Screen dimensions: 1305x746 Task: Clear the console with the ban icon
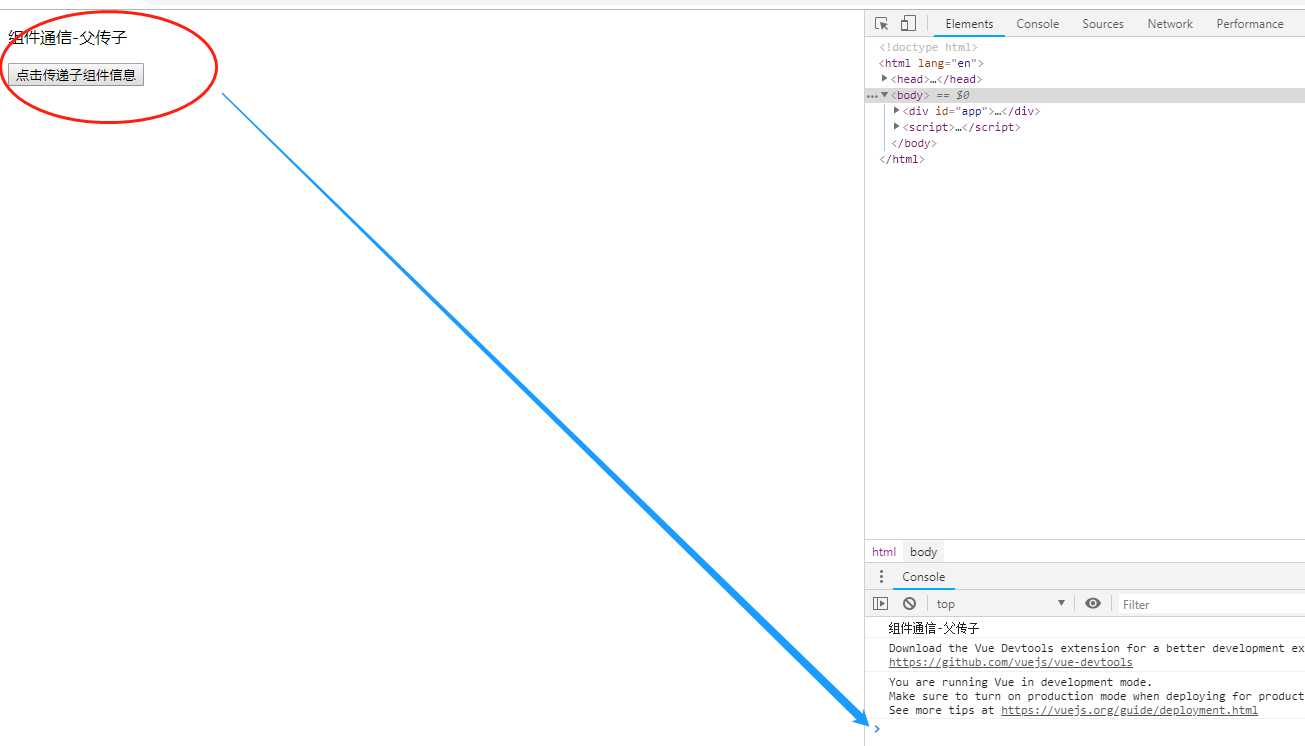(909, 604)
